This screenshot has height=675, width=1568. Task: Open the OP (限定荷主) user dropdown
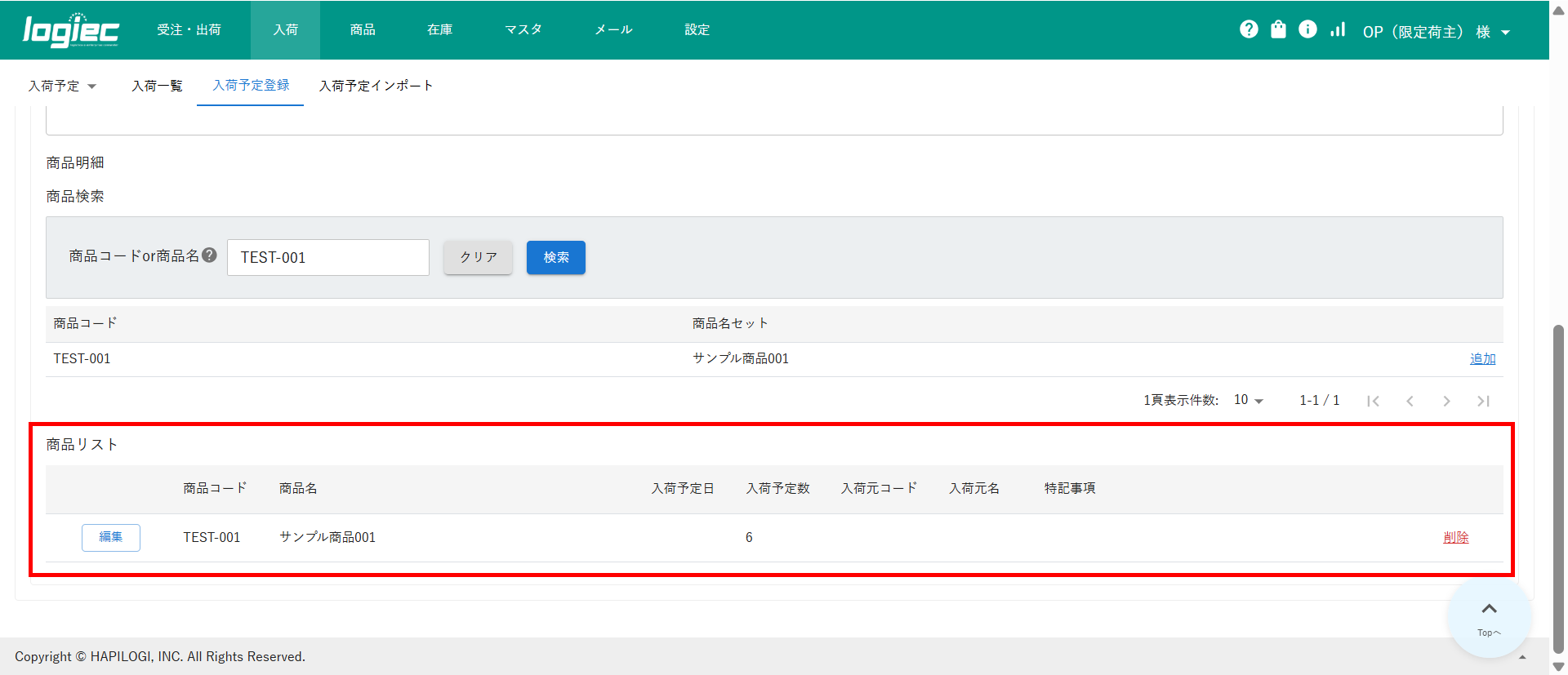click(1436, 32)
